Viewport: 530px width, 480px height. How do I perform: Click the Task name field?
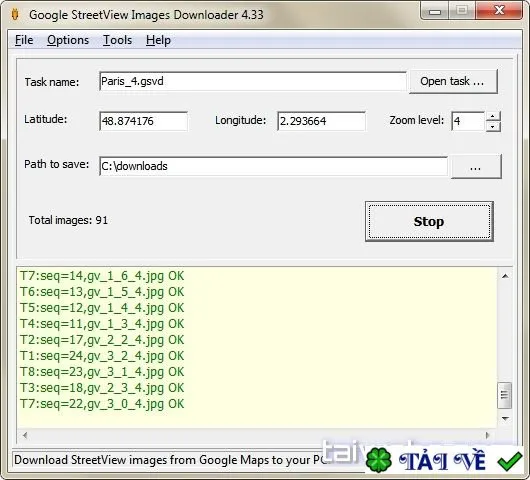(252, 81)
